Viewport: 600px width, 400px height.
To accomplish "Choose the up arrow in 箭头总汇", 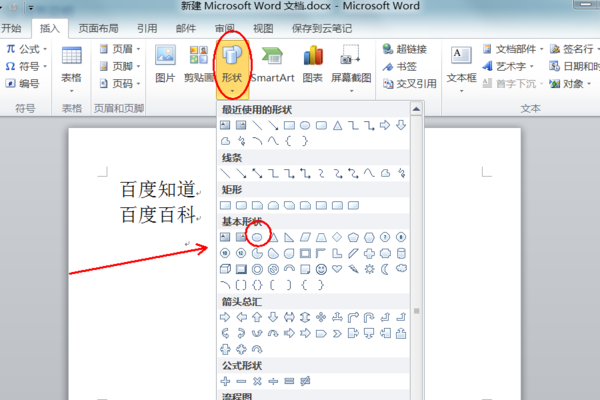I will pyautogui.click(x=257, y=317).
